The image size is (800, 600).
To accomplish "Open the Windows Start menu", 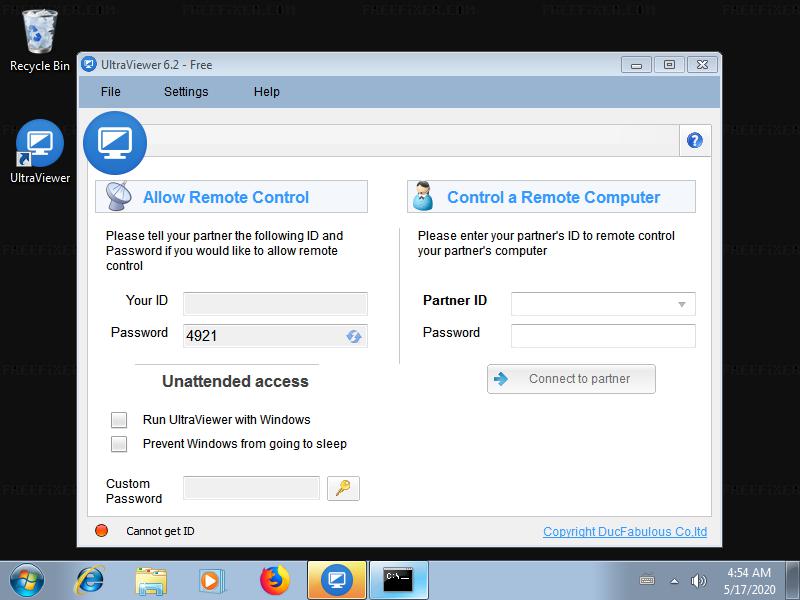I will pyautogui.click(x=27, y=581).
